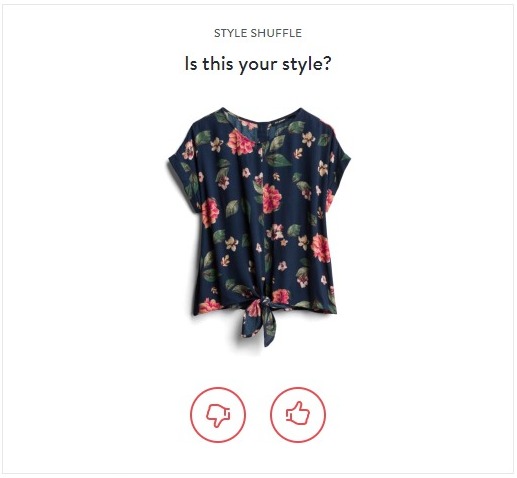The image size is (517, 478).
Task: Like this style with the thumbs up
Action: click(x=298, y=414)
